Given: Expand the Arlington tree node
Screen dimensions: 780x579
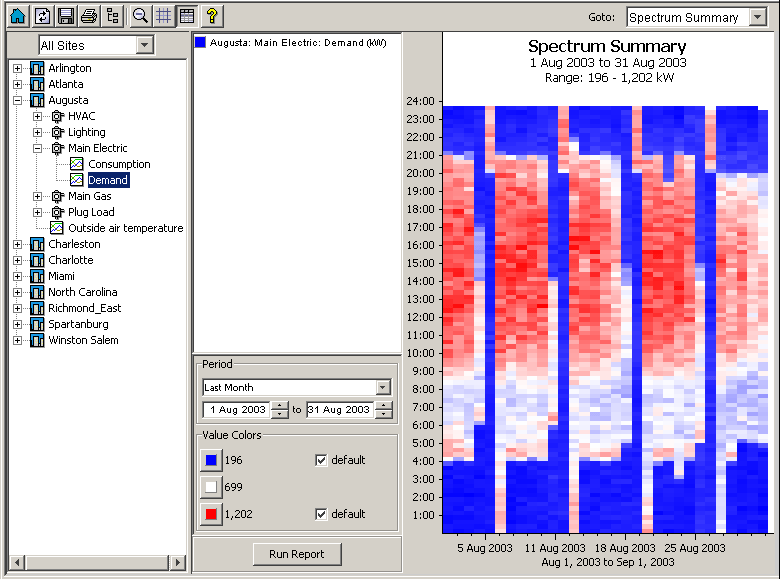Looking at the screenshot, I should [x=17, y=68].
